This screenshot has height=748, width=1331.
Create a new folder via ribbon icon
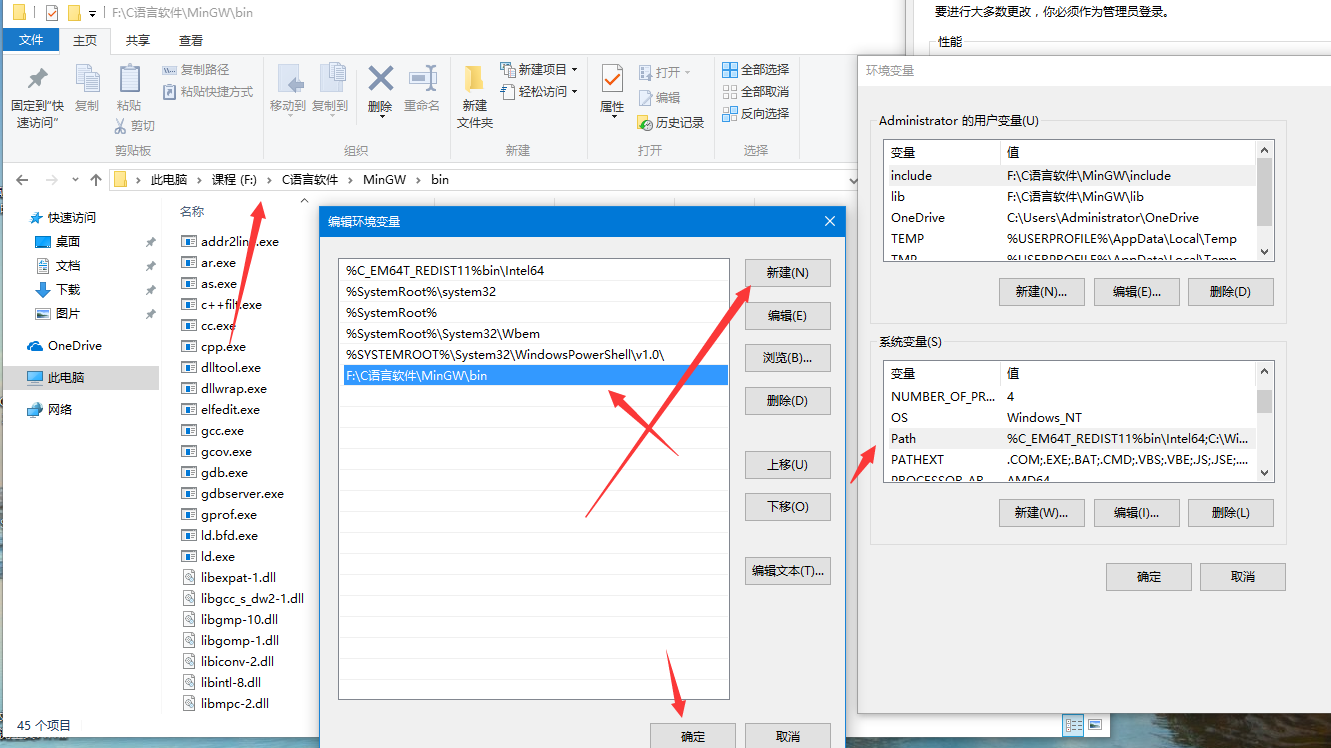(x=475, y=80)
